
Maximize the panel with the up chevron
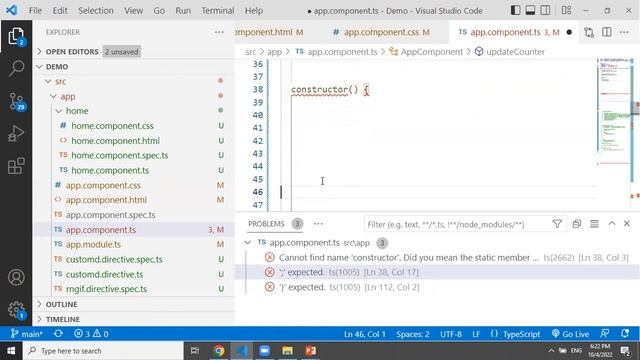pos(611,224)
